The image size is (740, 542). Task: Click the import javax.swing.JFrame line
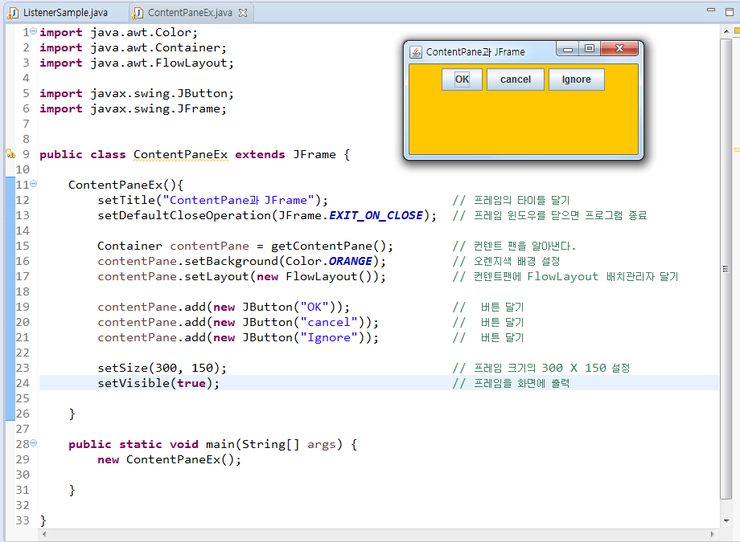(x=133, y=109)
